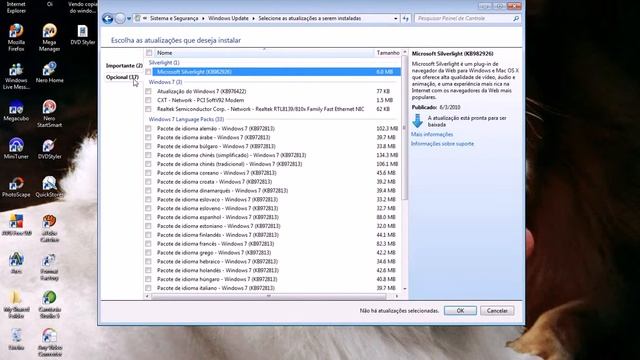This screenshot has height=360, width=640.
Task: Sort updates by the Tamanho column
Action: tap(388, 53)
